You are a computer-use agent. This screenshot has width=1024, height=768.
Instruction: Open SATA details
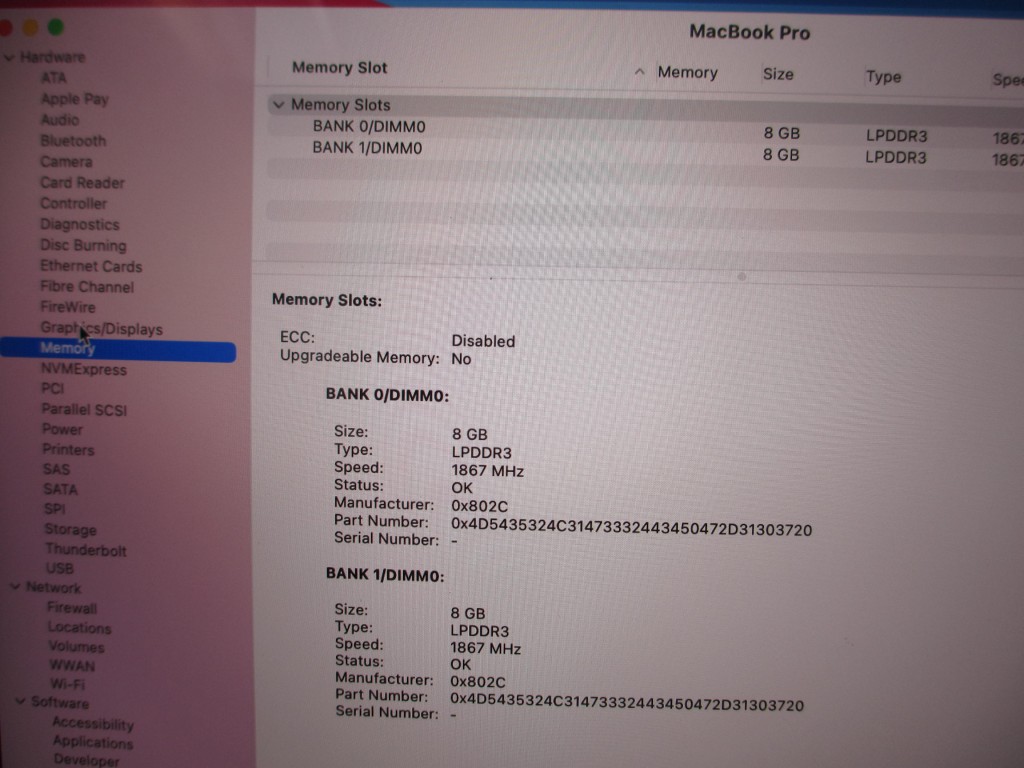[x=60, y=489]
